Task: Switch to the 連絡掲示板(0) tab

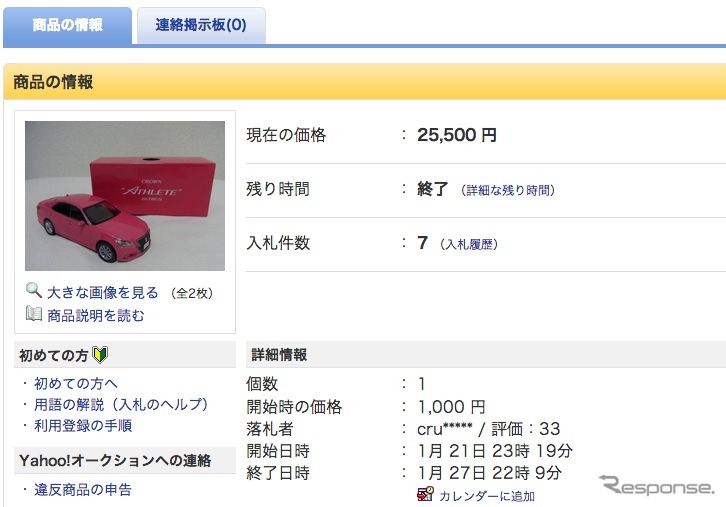Action: point(201,25)
